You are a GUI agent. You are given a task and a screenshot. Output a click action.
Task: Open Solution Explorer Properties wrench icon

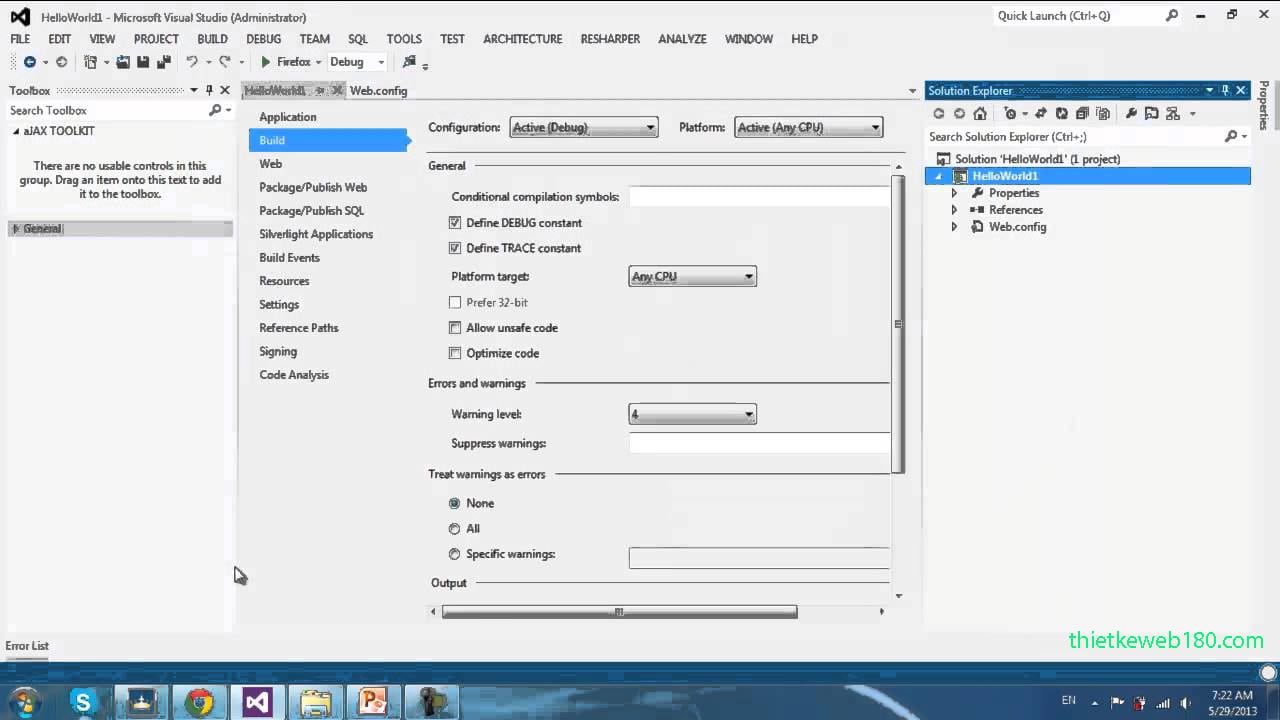pyautogui.click(x=1132, y=113)
